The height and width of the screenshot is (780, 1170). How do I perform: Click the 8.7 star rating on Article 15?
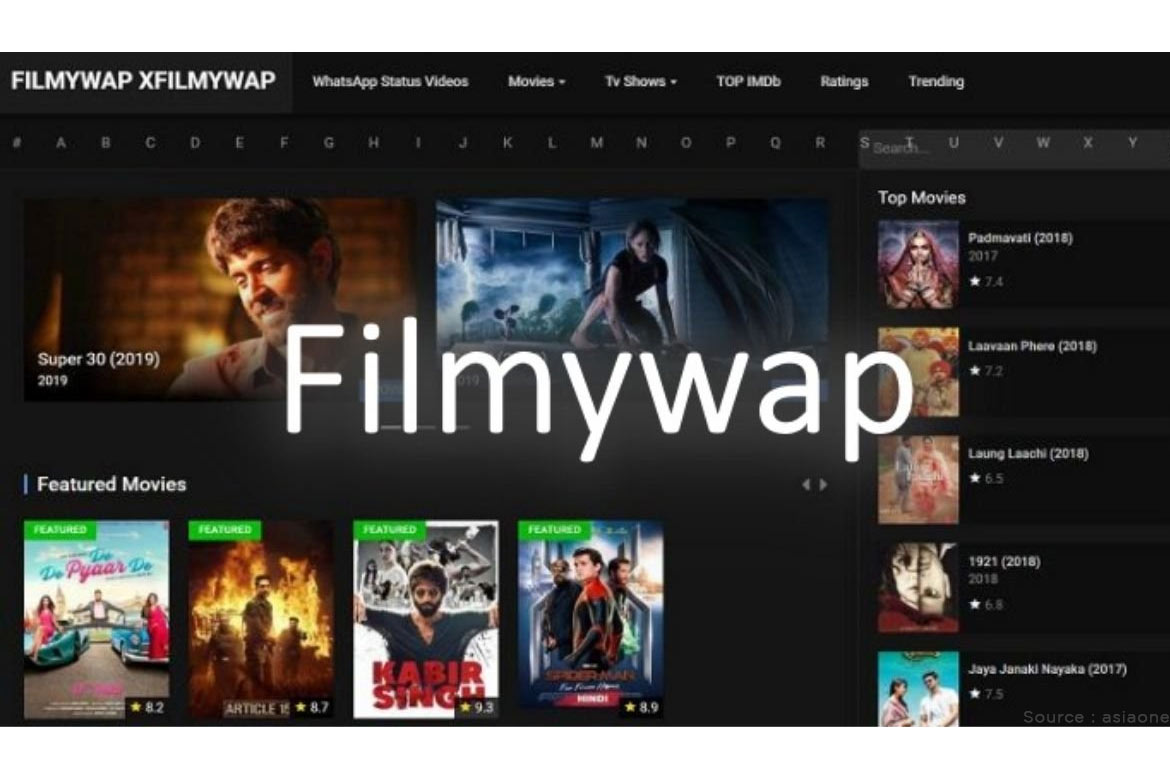click(312, 707)
